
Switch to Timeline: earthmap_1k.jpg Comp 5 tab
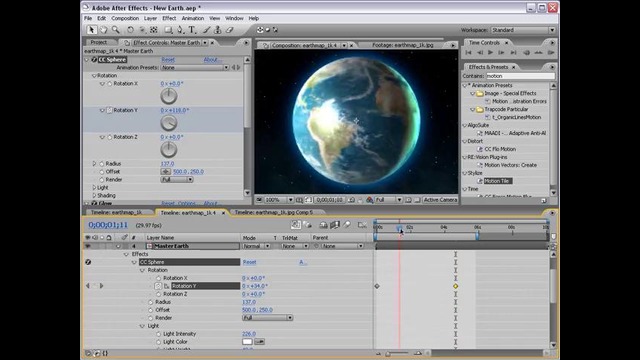(274, 213)
